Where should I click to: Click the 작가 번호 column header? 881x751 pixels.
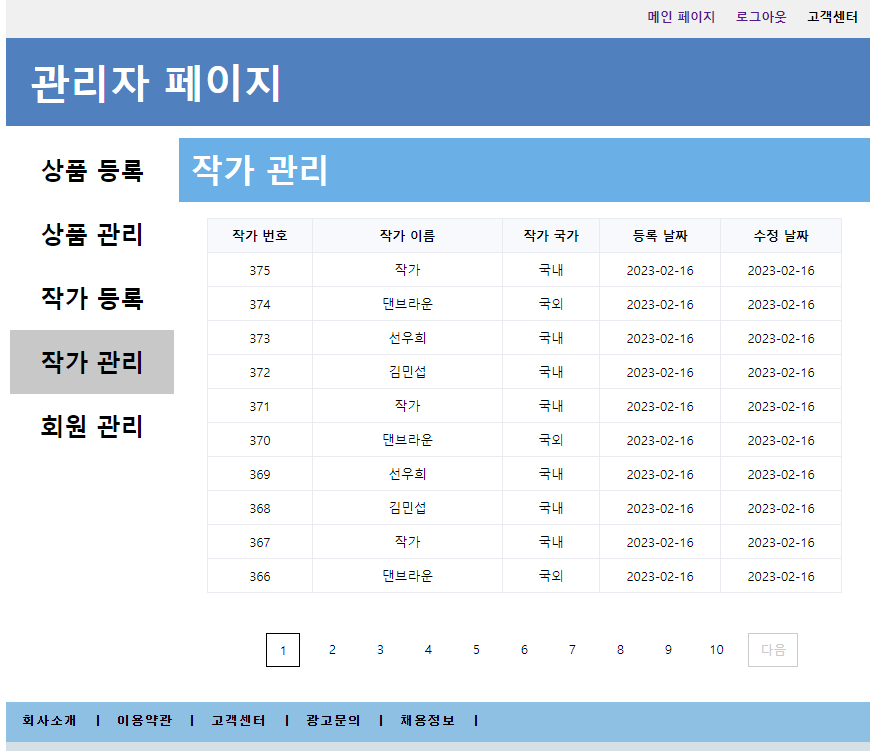tap(260, 236)
